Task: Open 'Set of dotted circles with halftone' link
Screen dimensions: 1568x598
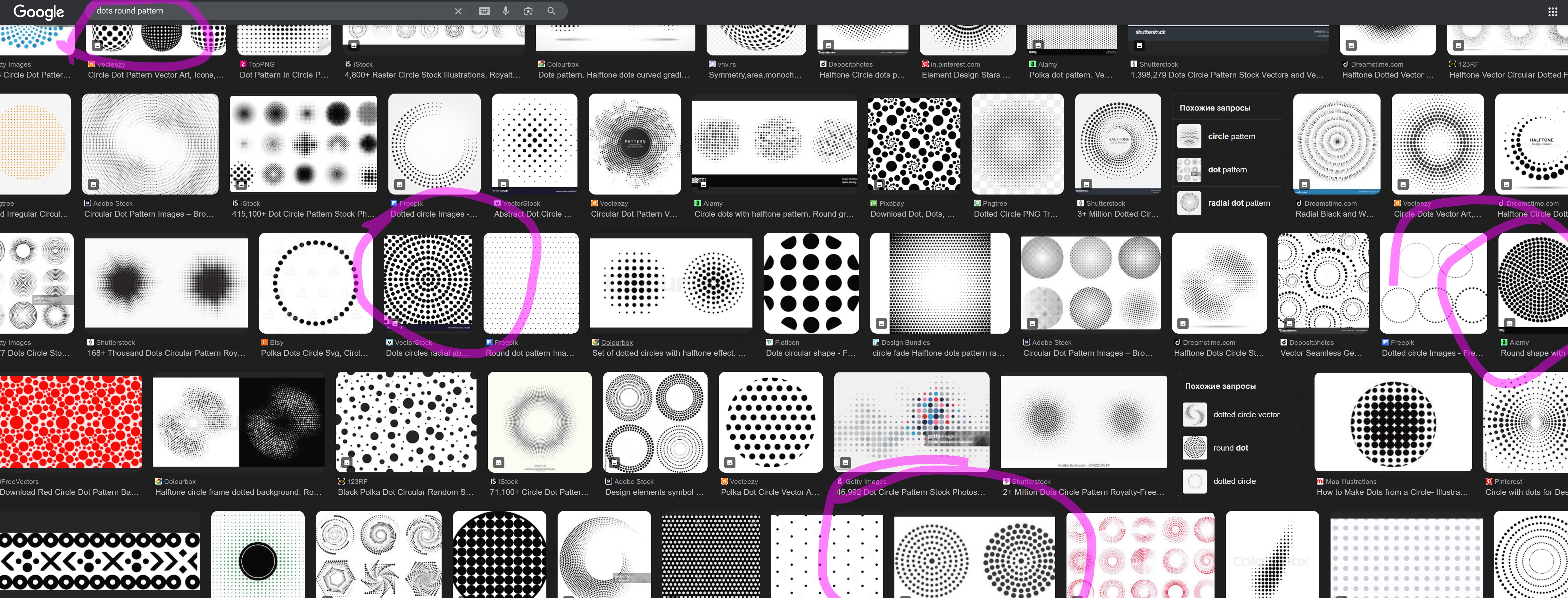Action: click(x=668, y=353)
